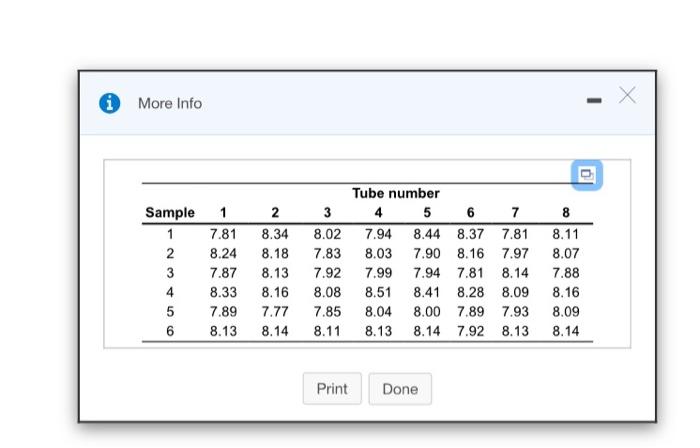Click tube number 5 column header
The width and height of the screenshot is (700, 448).
[427, 212]
